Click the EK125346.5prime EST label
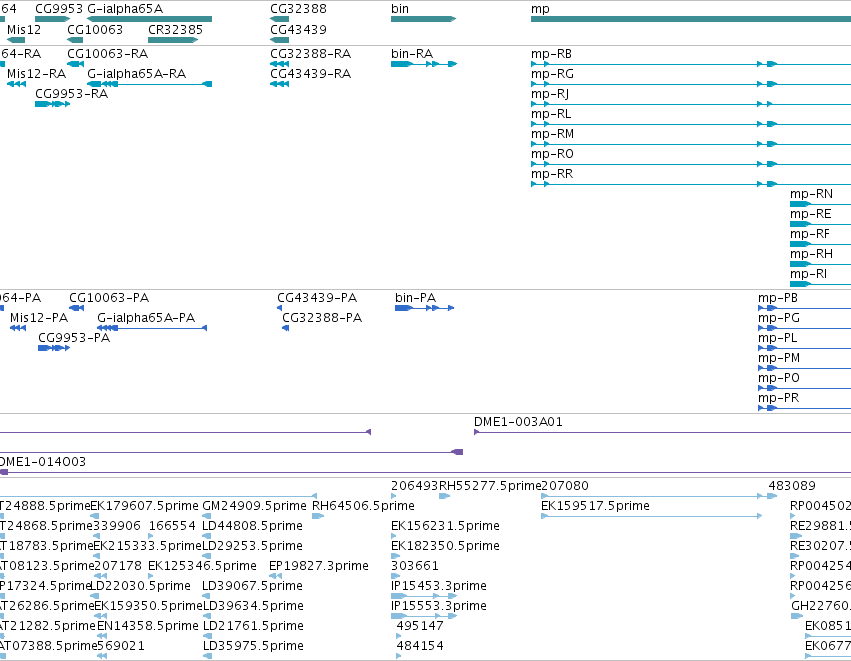This screenshot has height=661, width=851. coord(202,566)
